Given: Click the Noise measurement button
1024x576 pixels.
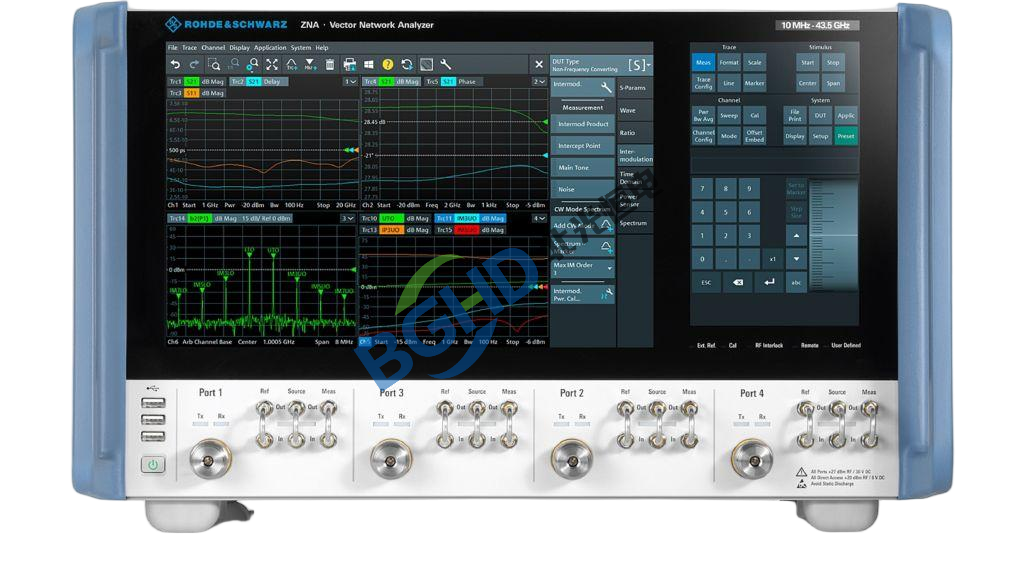Looking at the screenshot, I should [x=583, y=189].
